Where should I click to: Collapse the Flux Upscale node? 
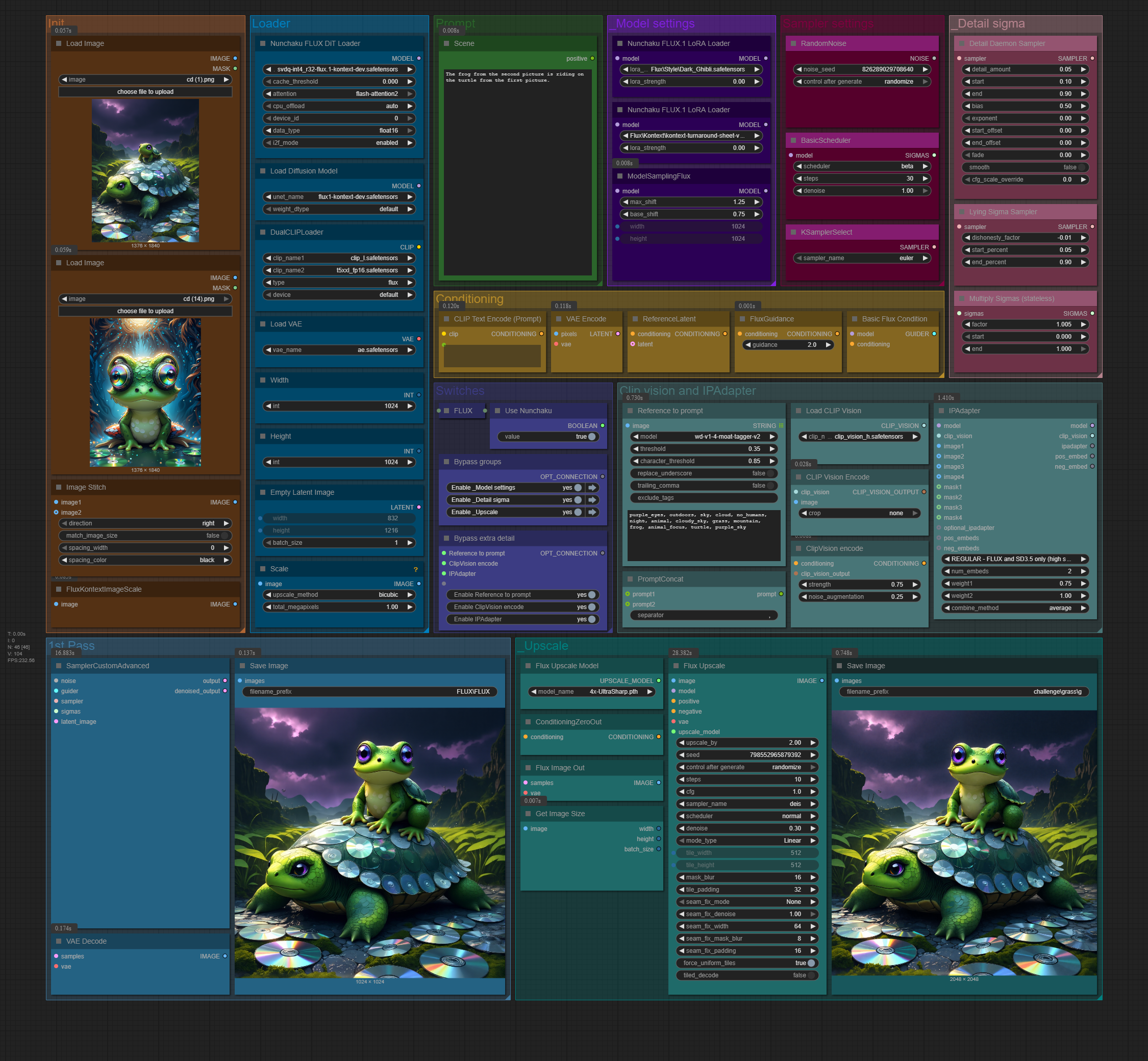coord(675,666)
